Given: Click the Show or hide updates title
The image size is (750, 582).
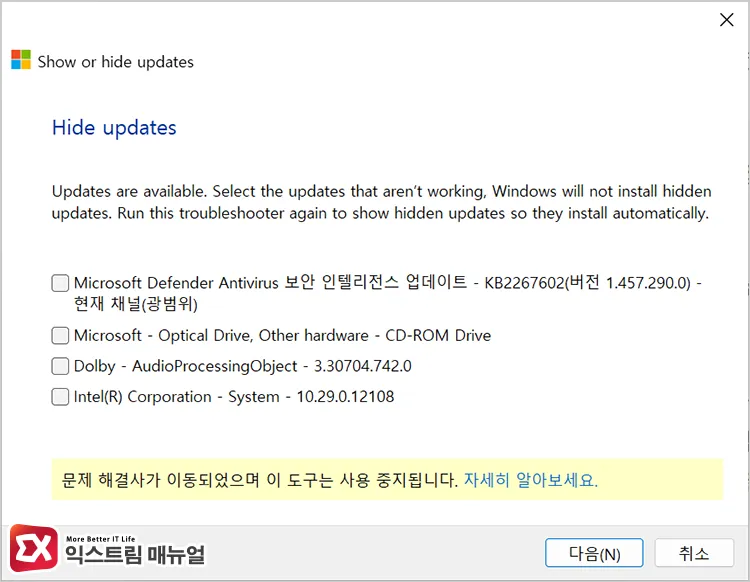Looking at the screenshot, I should pyautogui.click(x=116, y=62).
